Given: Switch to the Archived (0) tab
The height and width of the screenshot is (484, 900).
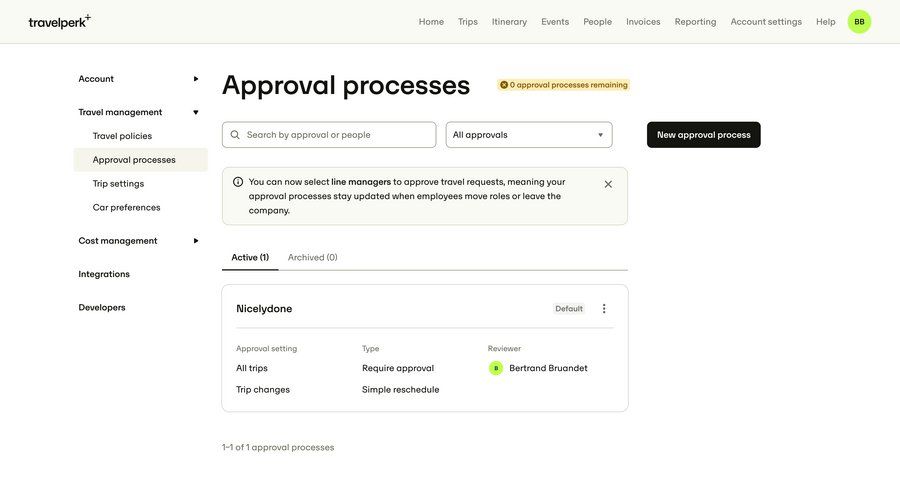Looking at the screenshot, I should click(312, 257).
